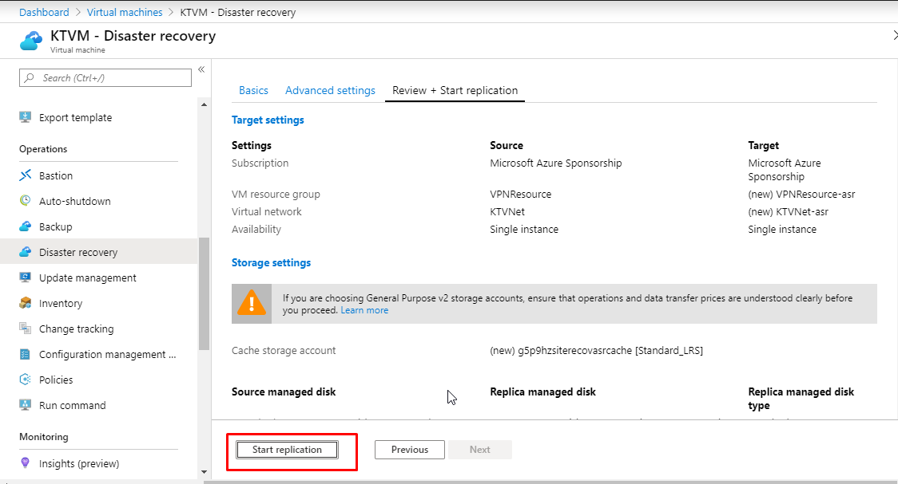Click the disabled Next button

[480, 450]
